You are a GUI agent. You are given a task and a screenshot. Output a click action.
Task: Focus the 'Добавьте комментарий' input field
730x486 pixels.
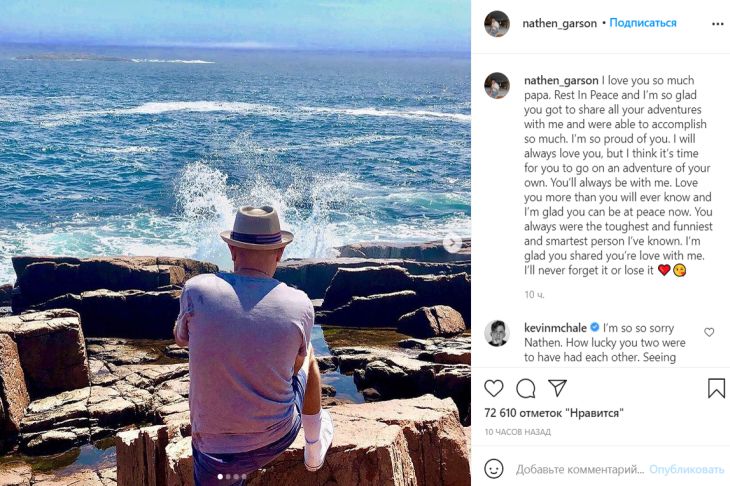tap(580, 469)
